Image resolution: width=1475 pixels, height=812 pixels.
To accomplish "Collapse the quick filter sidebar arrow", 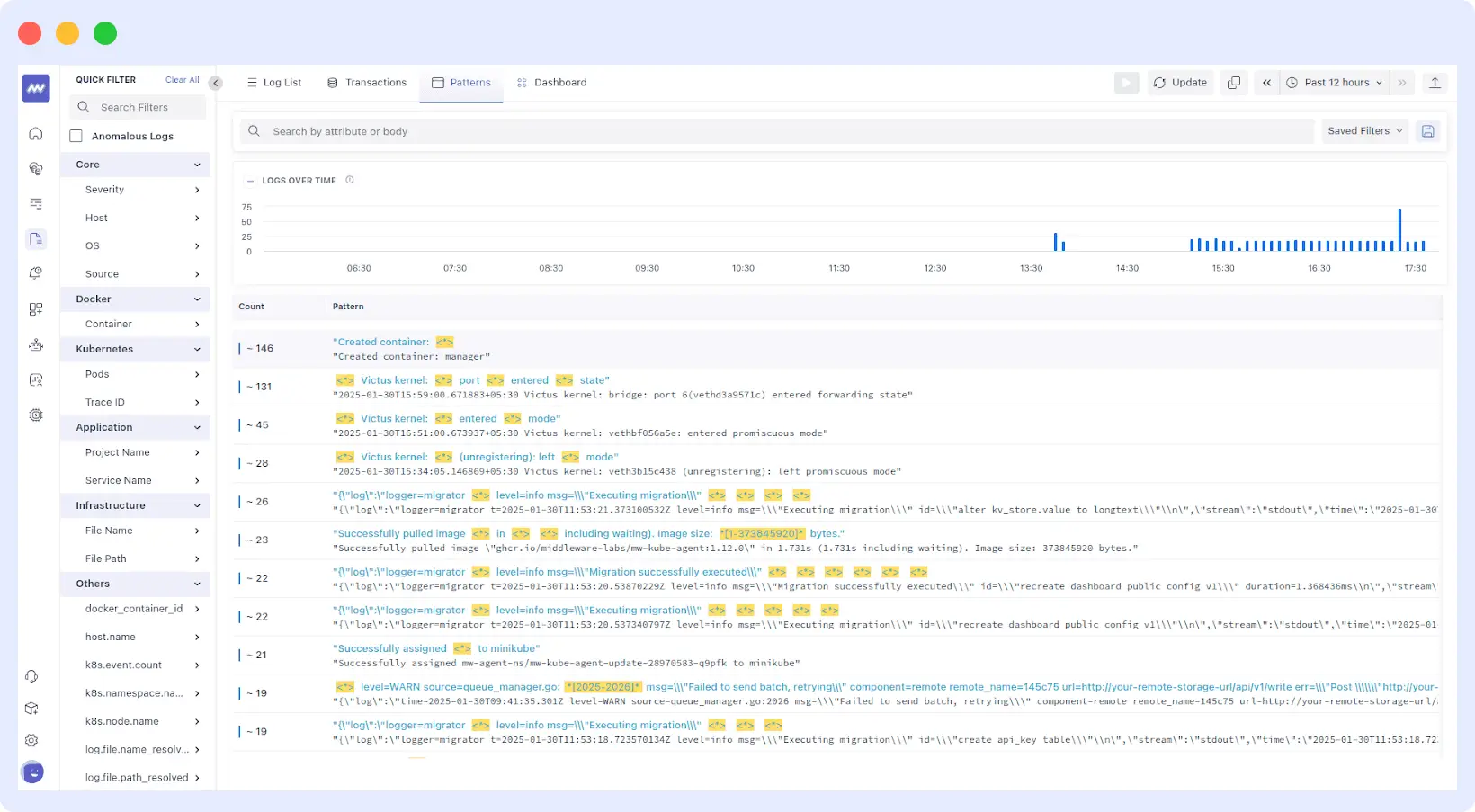I will click(x=216, y=83).
